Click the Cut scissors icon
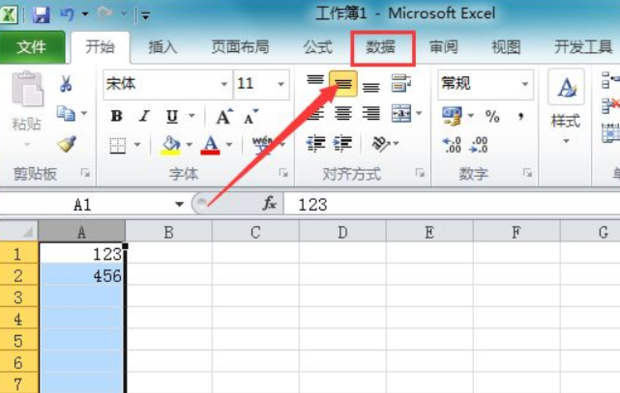Screen dimensions: 620x393 [66, 84]
